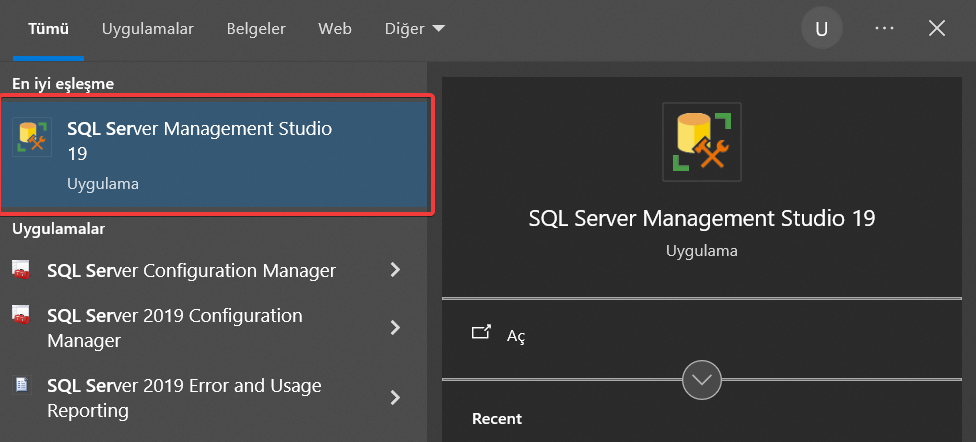976x442 pixels.
Task: Click the SSMS icon in best match result
Action: (x=32, y=136)
